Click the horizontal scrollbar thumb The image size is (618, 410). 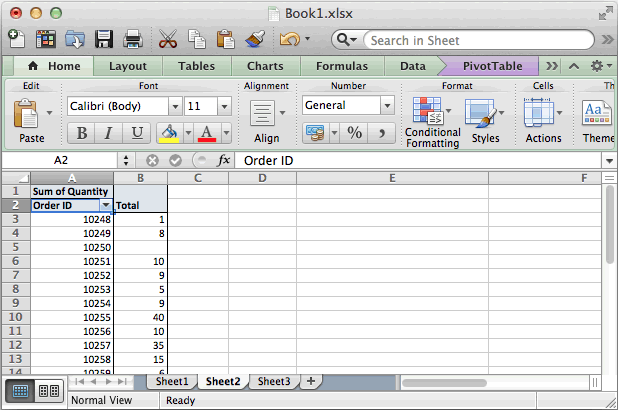[x=444, y=383]
